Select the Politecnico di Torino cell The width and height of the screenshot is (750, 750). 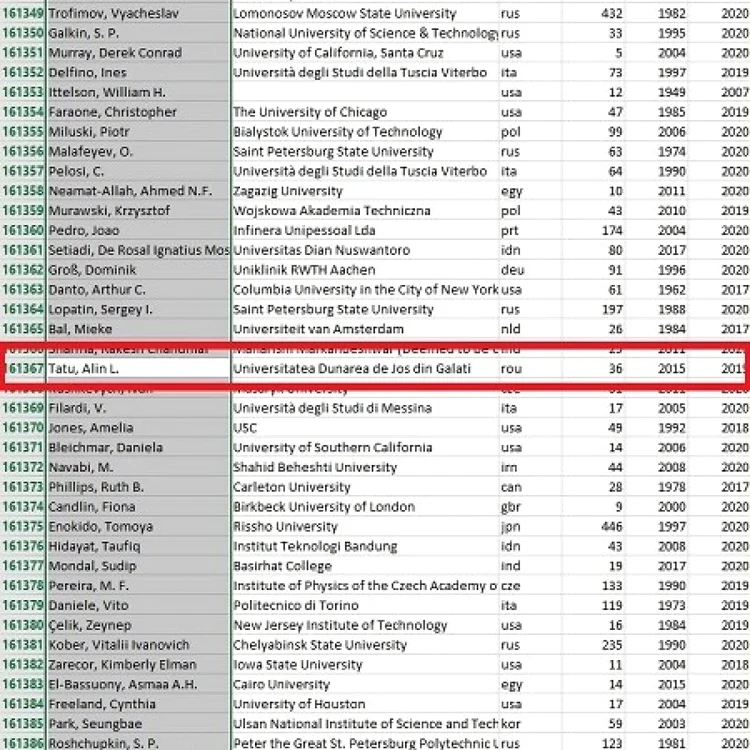click(x=365, y=606)
